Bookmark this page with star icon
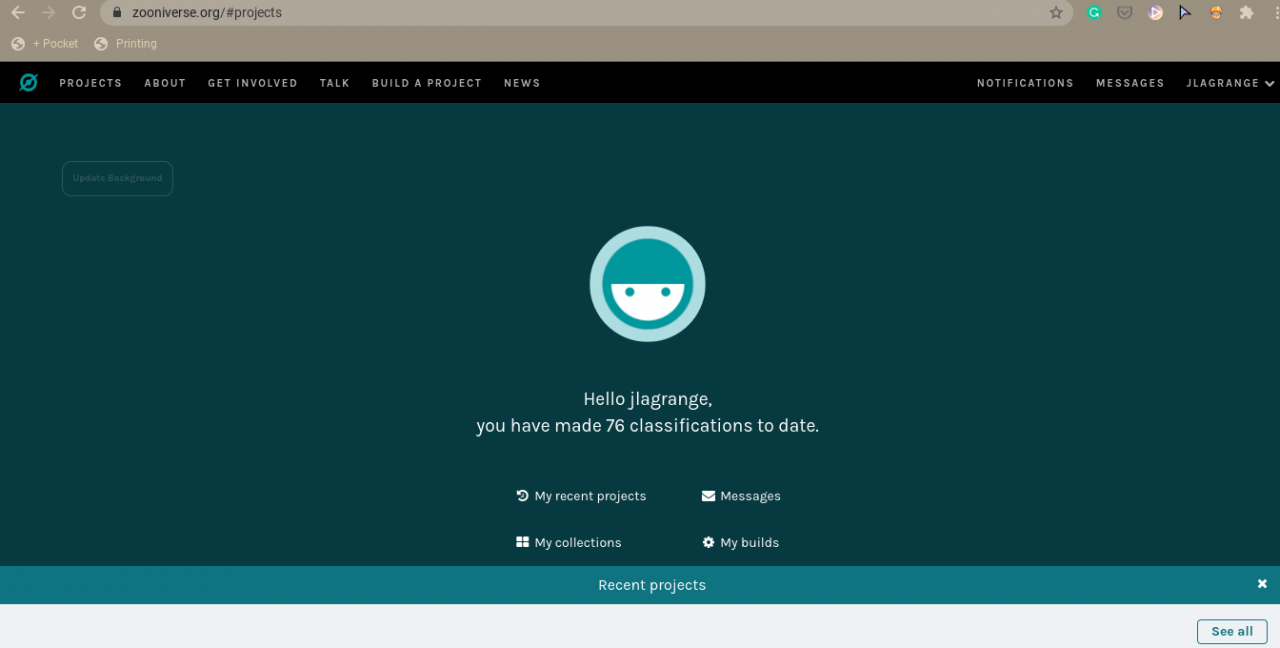 (1056, 13)
